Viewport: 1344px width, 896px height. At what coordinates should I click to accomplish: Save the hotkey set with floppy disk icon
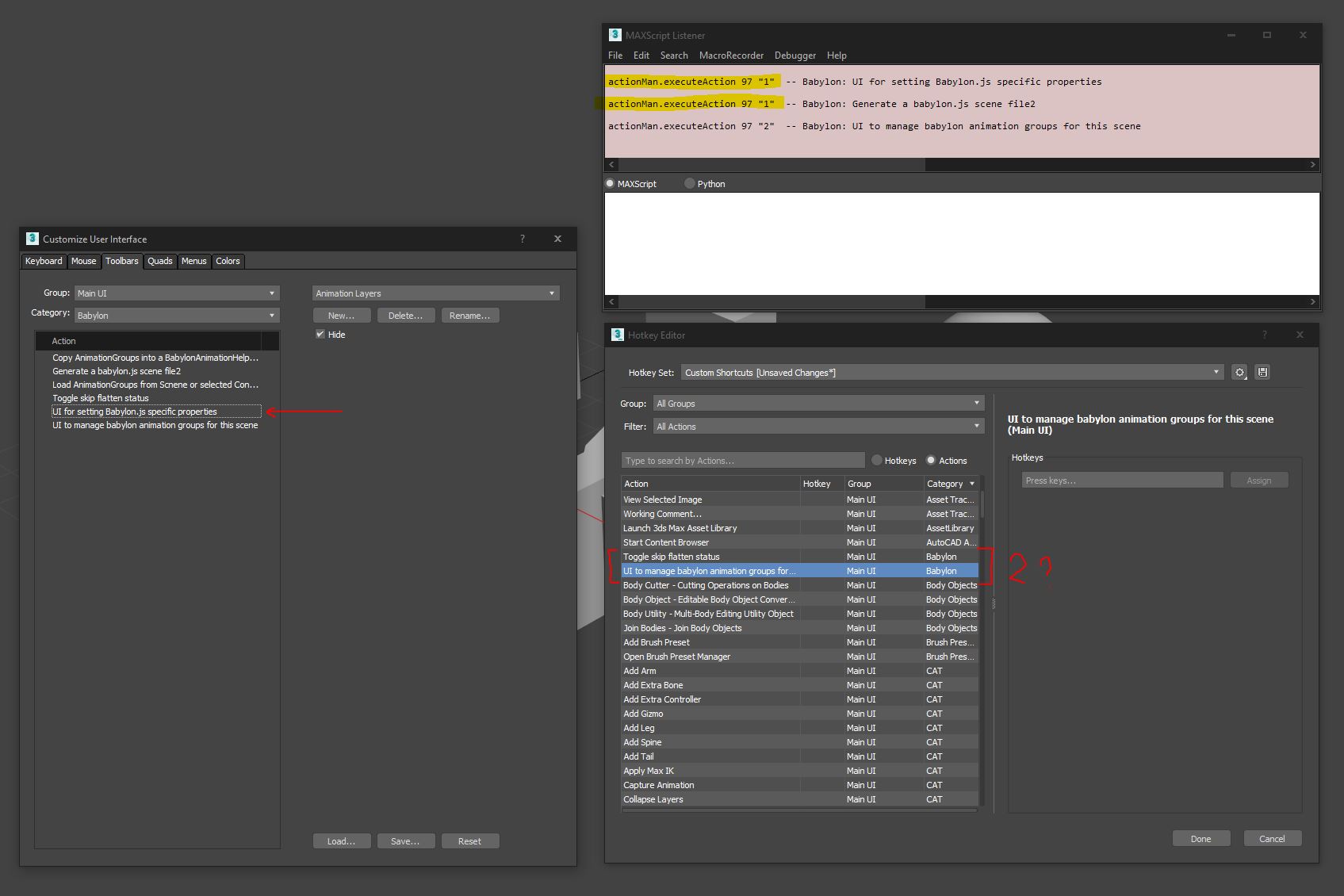1262,372
